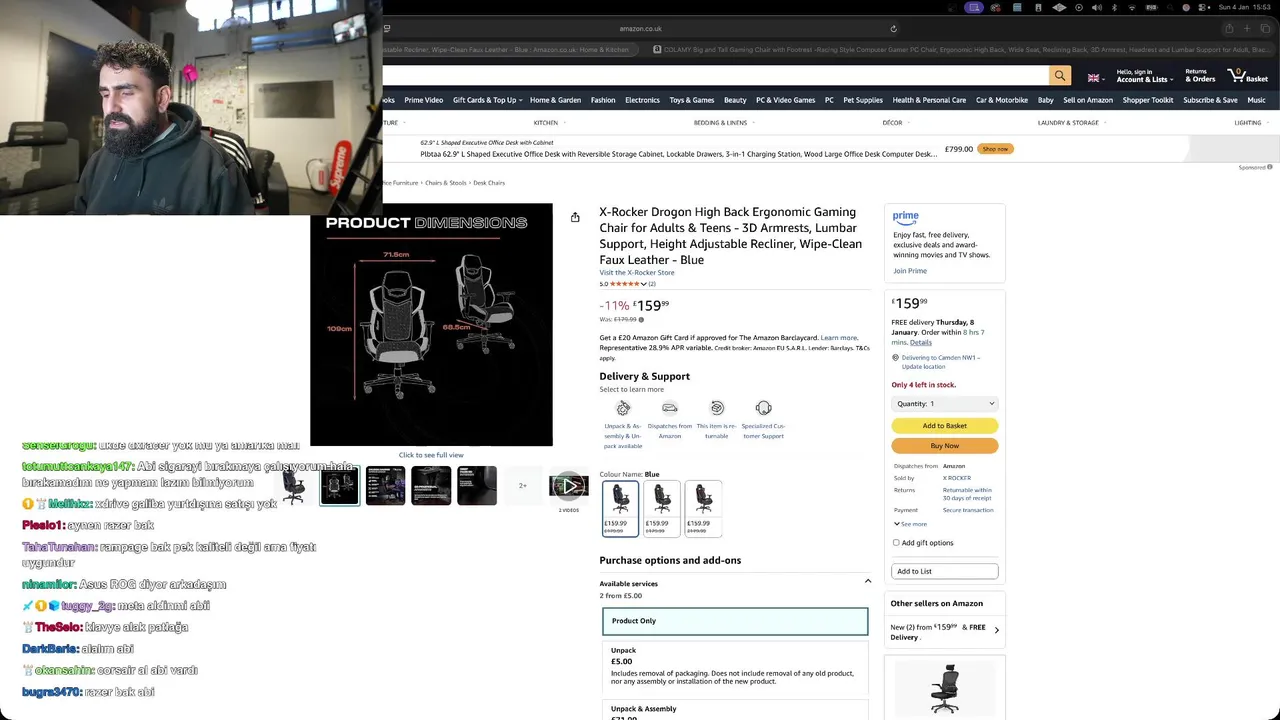The width and height of the screenshot is (1280, 720).
Task: Open Home & Garden nav item
Action: coord(555,100)
